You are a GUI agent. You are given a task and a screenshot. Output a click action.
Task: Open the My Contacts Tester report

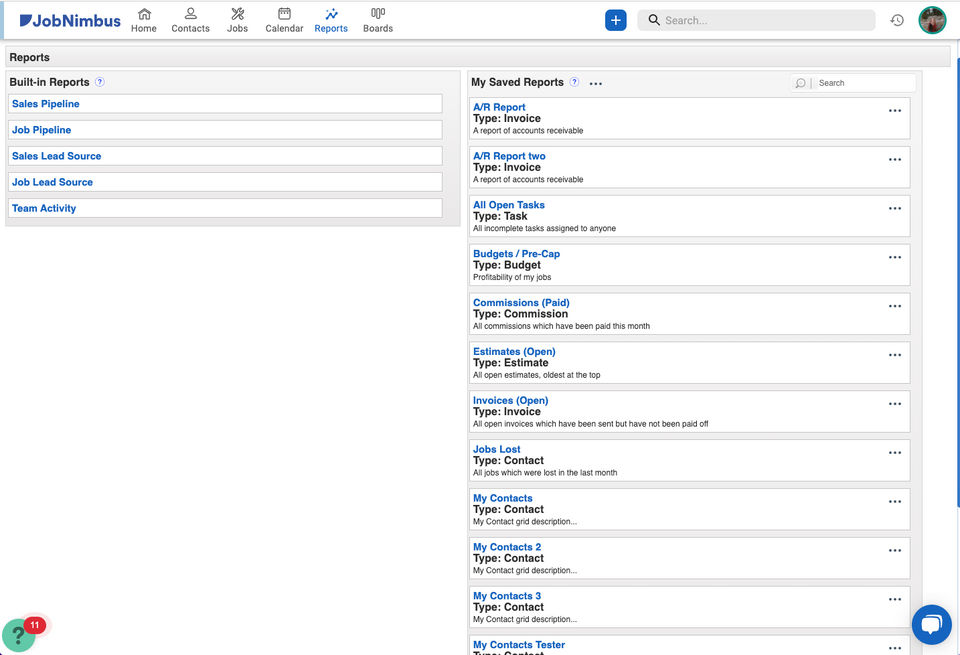click(519, 645)
